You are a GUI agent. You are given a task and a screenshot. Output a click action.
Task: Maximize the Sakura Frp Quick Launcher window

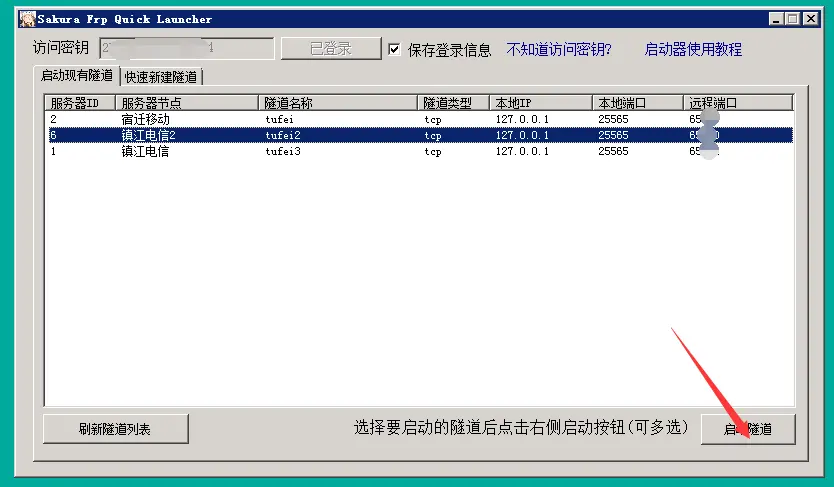click(x=793, y=19)
